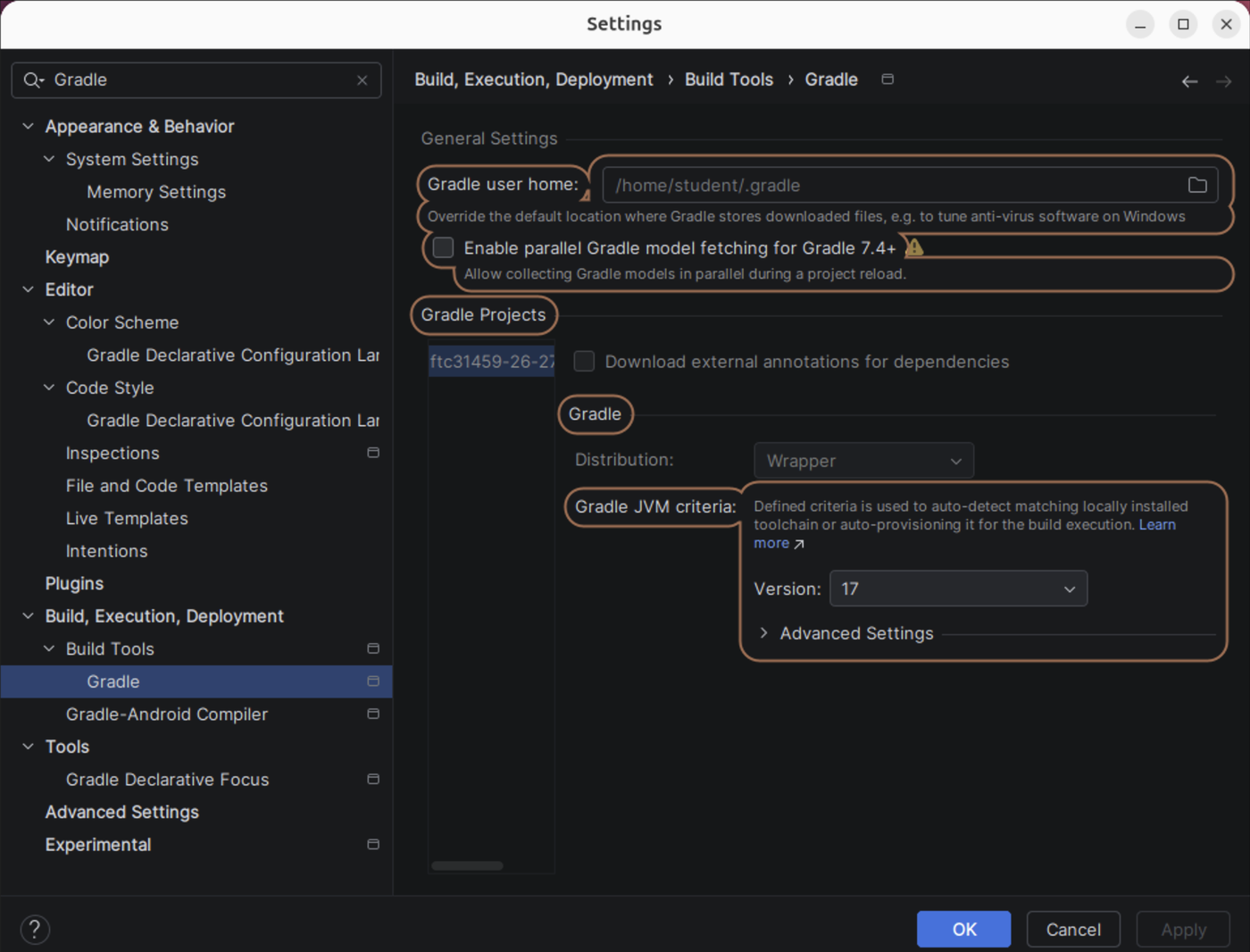The height and width of the screenshot is (952, 1250).
Task: Open Live Templates settings
Action: coord(127,518)
